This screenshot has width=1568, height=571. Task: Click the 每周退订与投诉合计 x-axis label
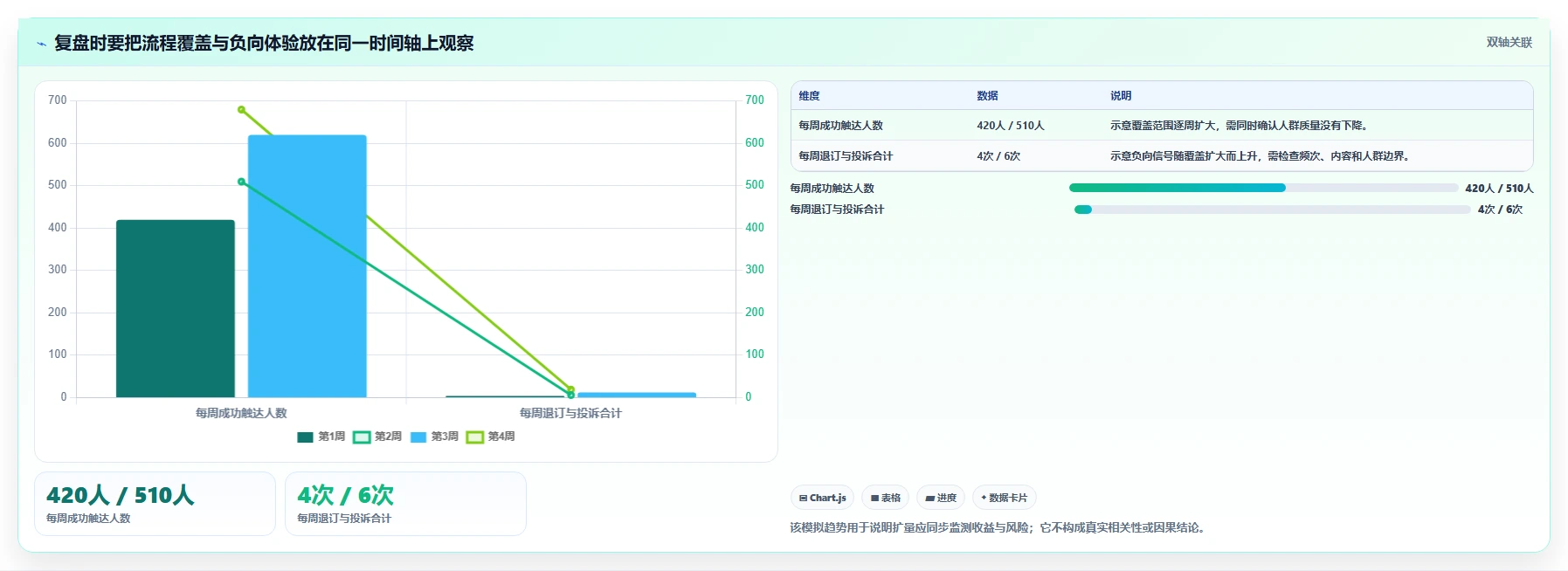[x=570, y=413]
